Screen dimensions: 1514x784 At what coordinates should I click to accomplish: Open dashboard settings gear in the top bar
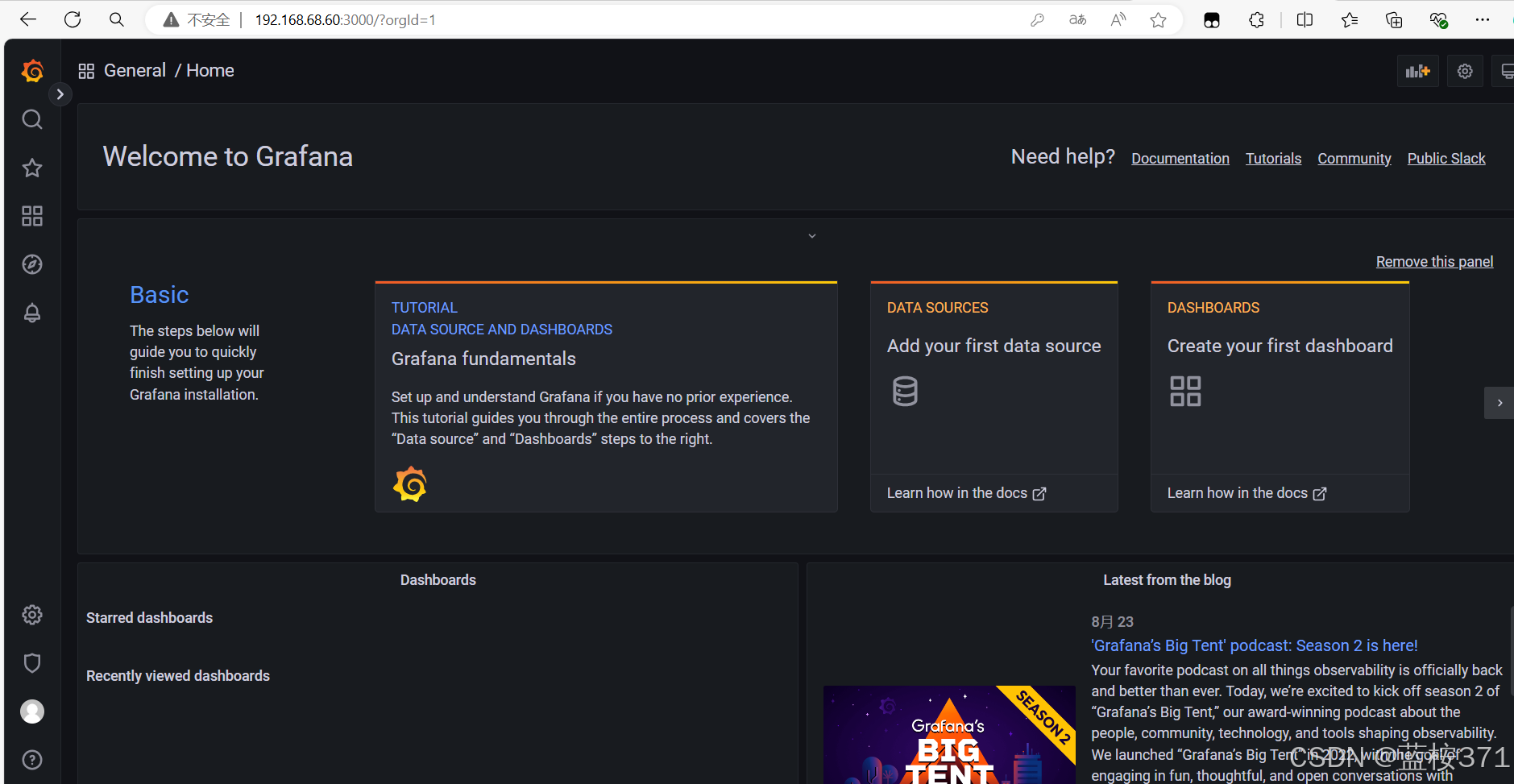click(1465, 72)
